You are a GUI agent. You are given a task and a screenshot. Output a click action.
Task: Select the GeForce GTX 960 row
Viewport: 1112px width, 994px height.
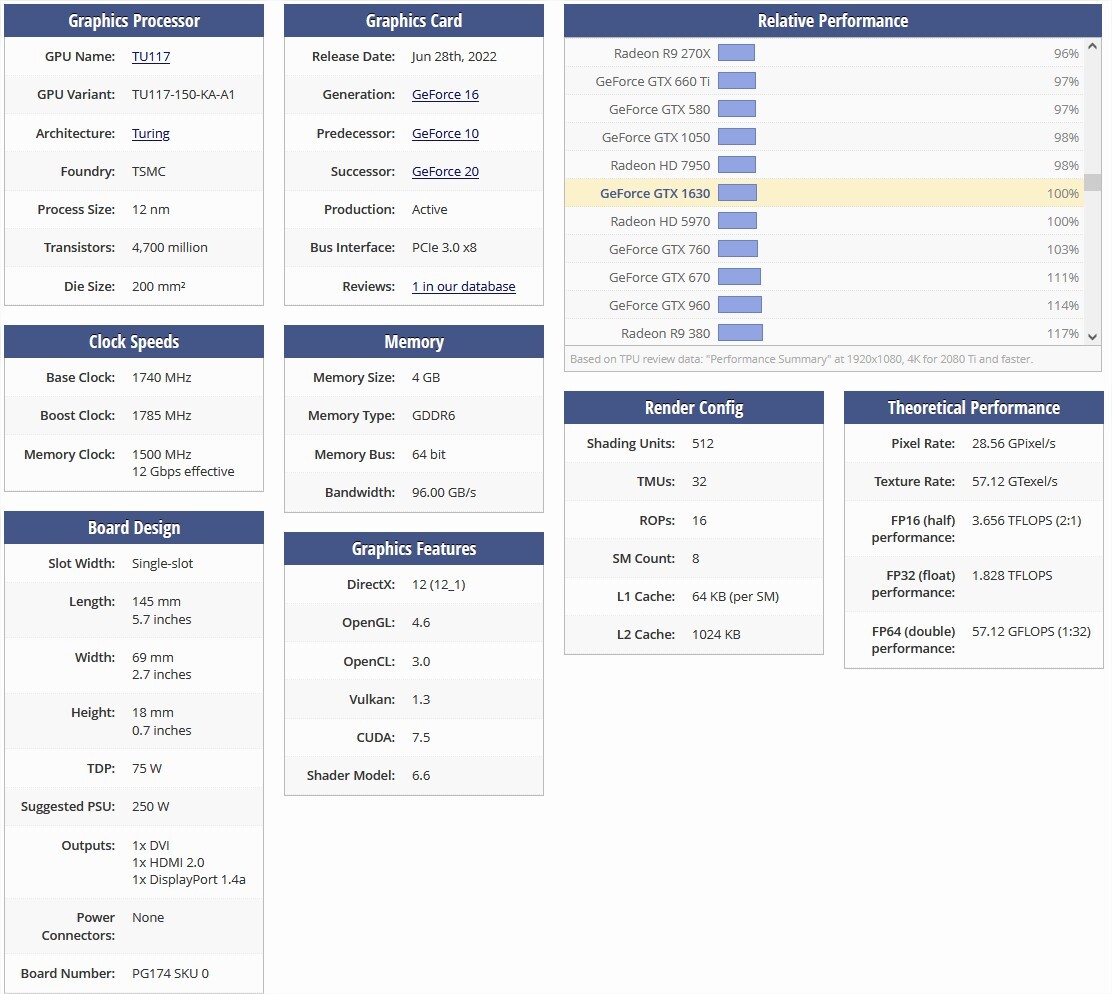pyautogui.click(x=824, y=306)
